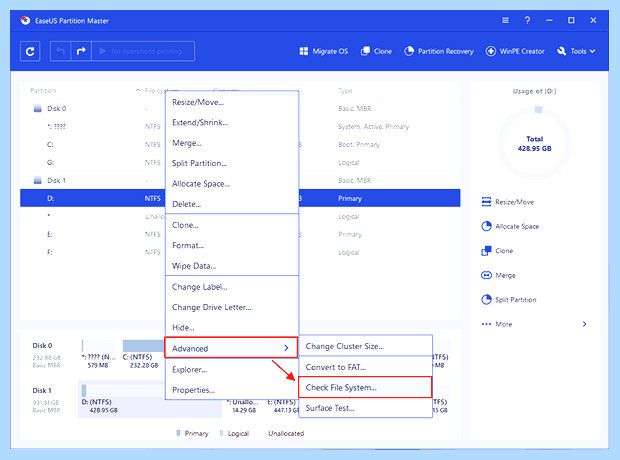
Task: Click the Disk 1 label in the disk map
Action: click(42, 390)
